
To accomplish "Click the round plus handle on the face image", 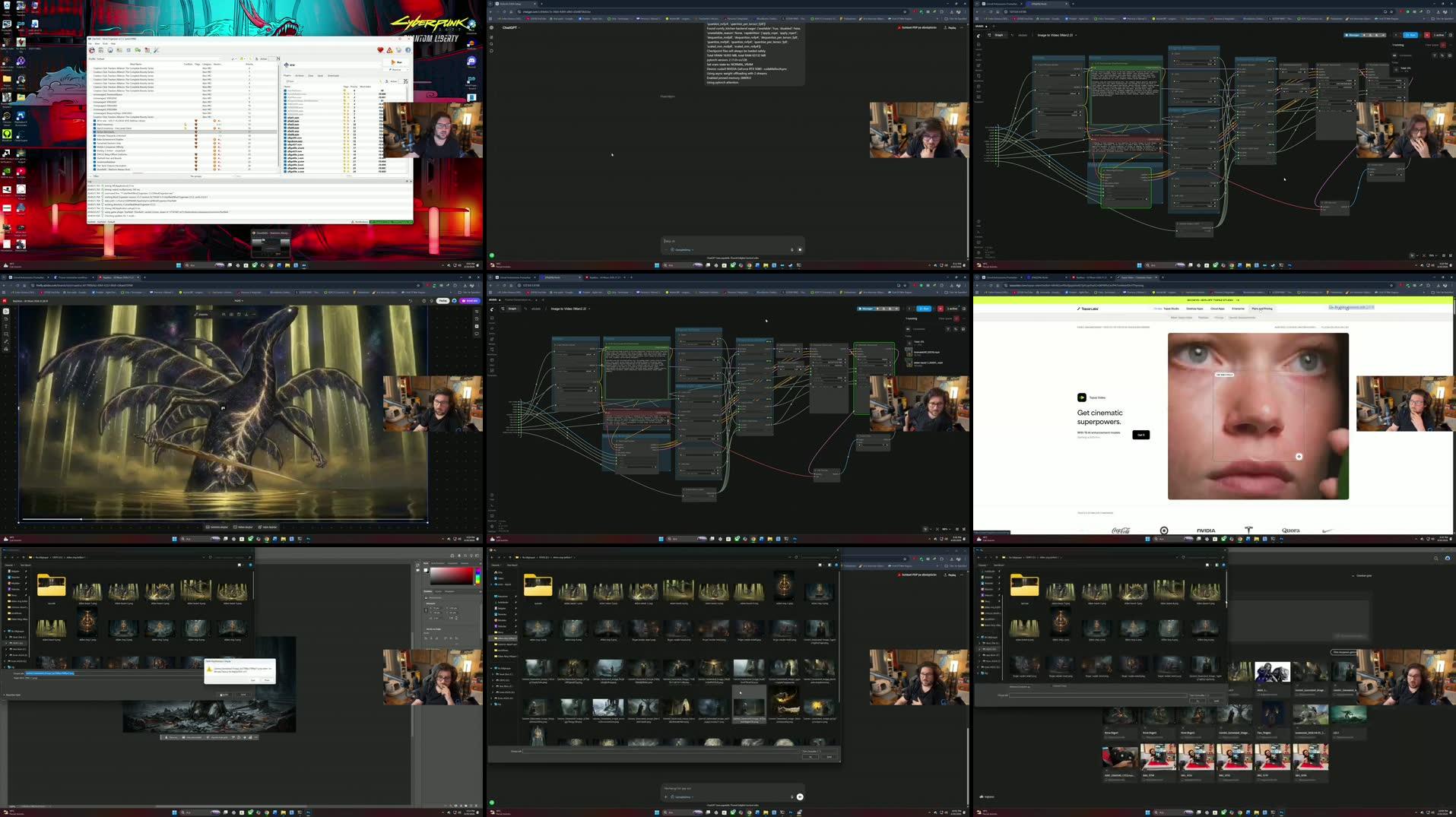I will pyautogui.click(x=1299, y=457).
